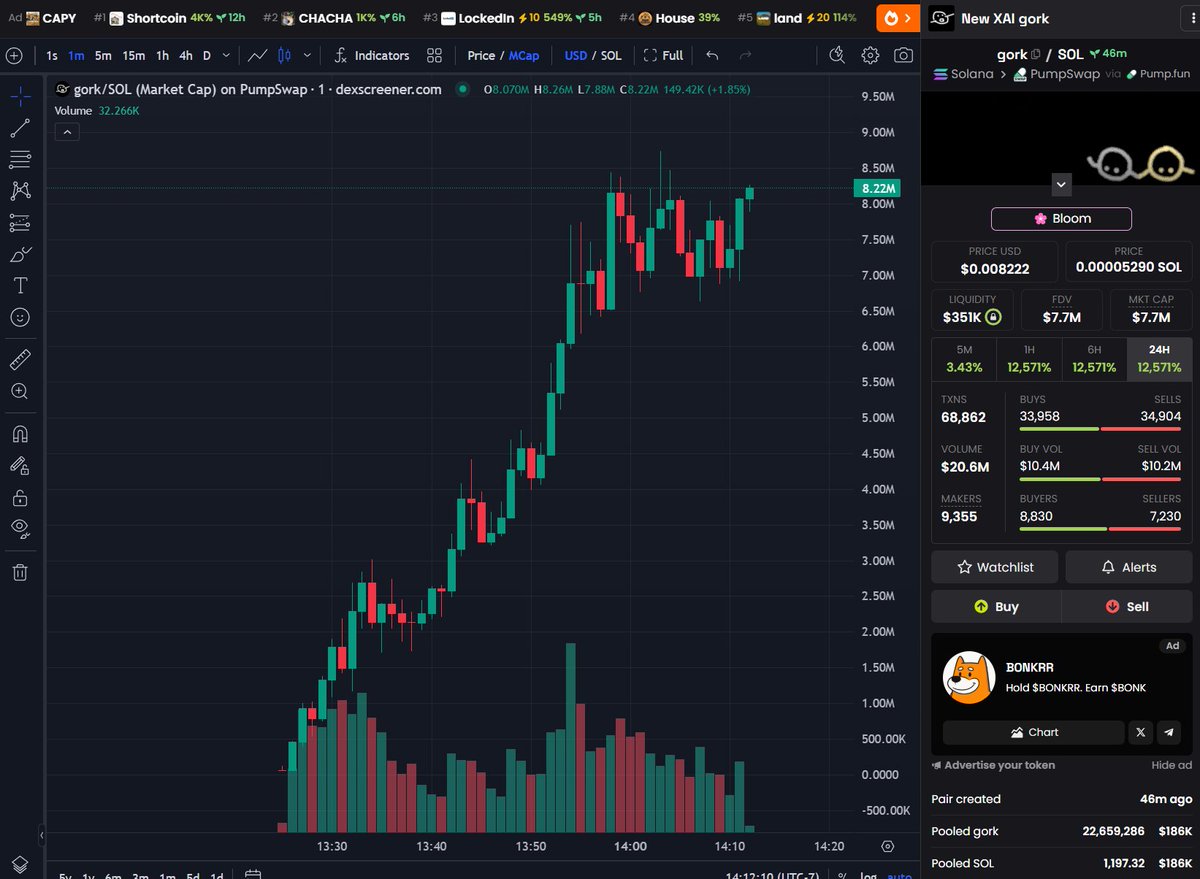Viewport: 1200px width, 879px height.
Task: Switch to line chart style icon
Action: [258, 55]
